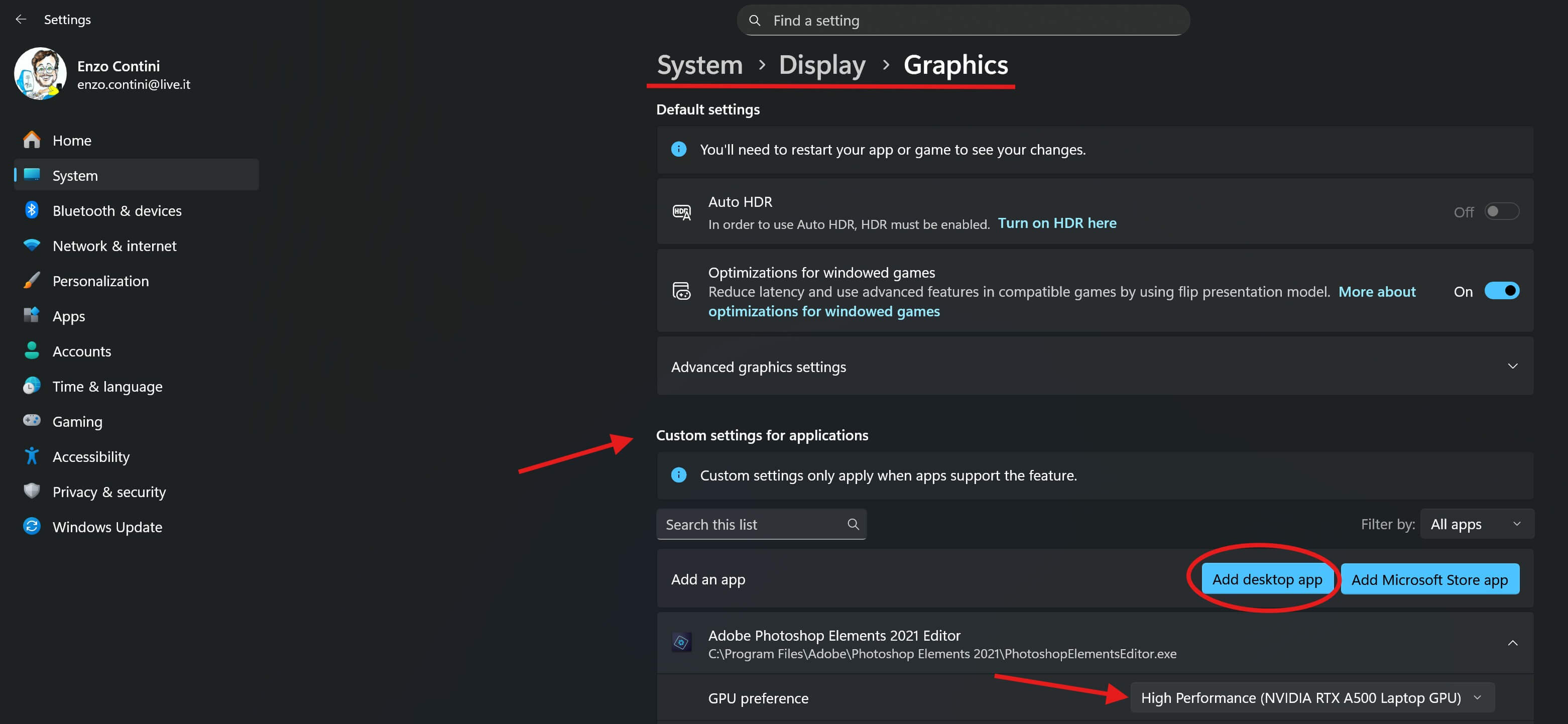Click the Privacy & security shield icon
The height and width of the screenshot is (724, 1568).
click(32, 491)
